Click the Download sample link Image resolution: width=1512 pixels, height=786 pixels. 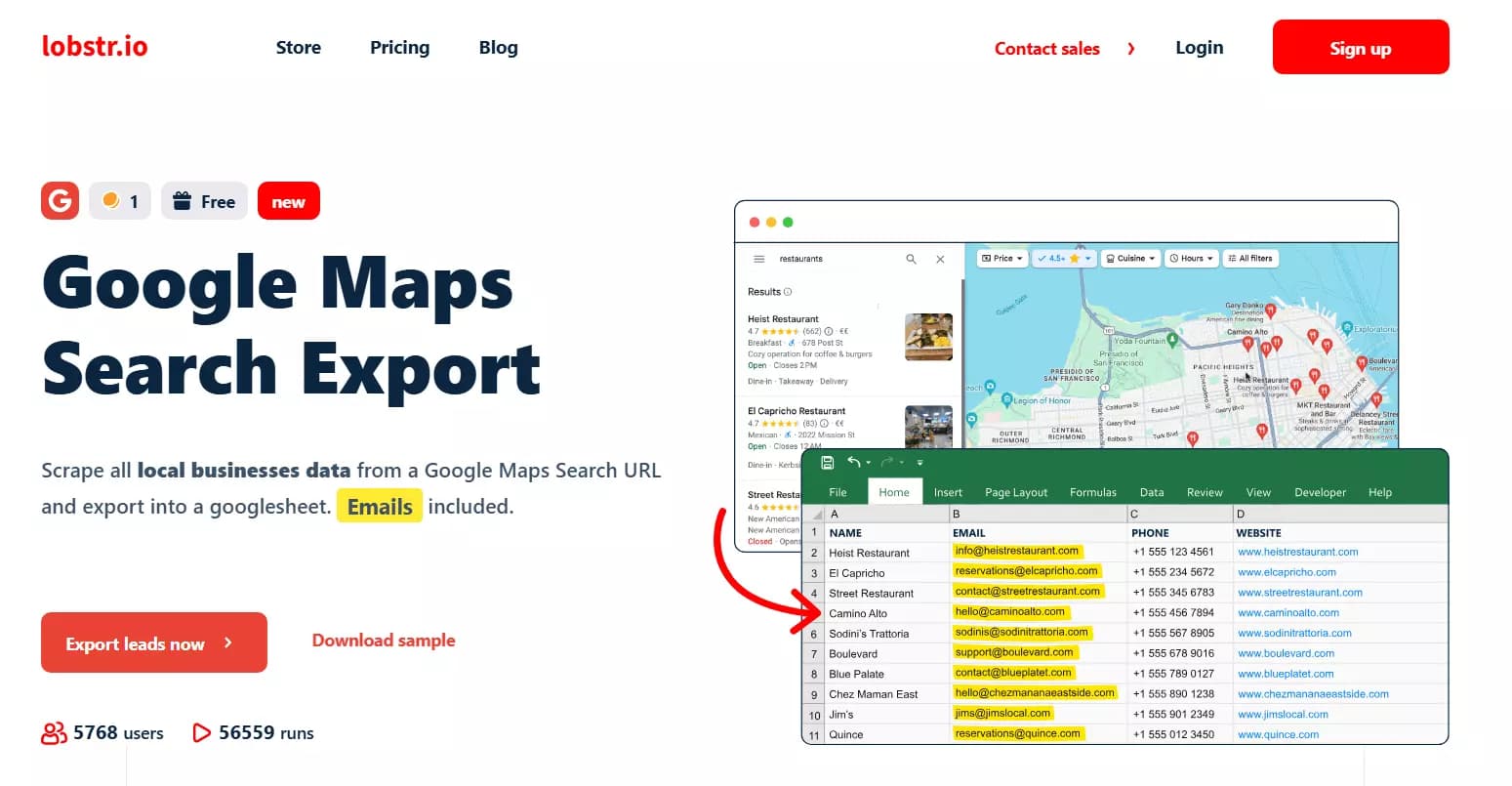click(x=384, y=641)
